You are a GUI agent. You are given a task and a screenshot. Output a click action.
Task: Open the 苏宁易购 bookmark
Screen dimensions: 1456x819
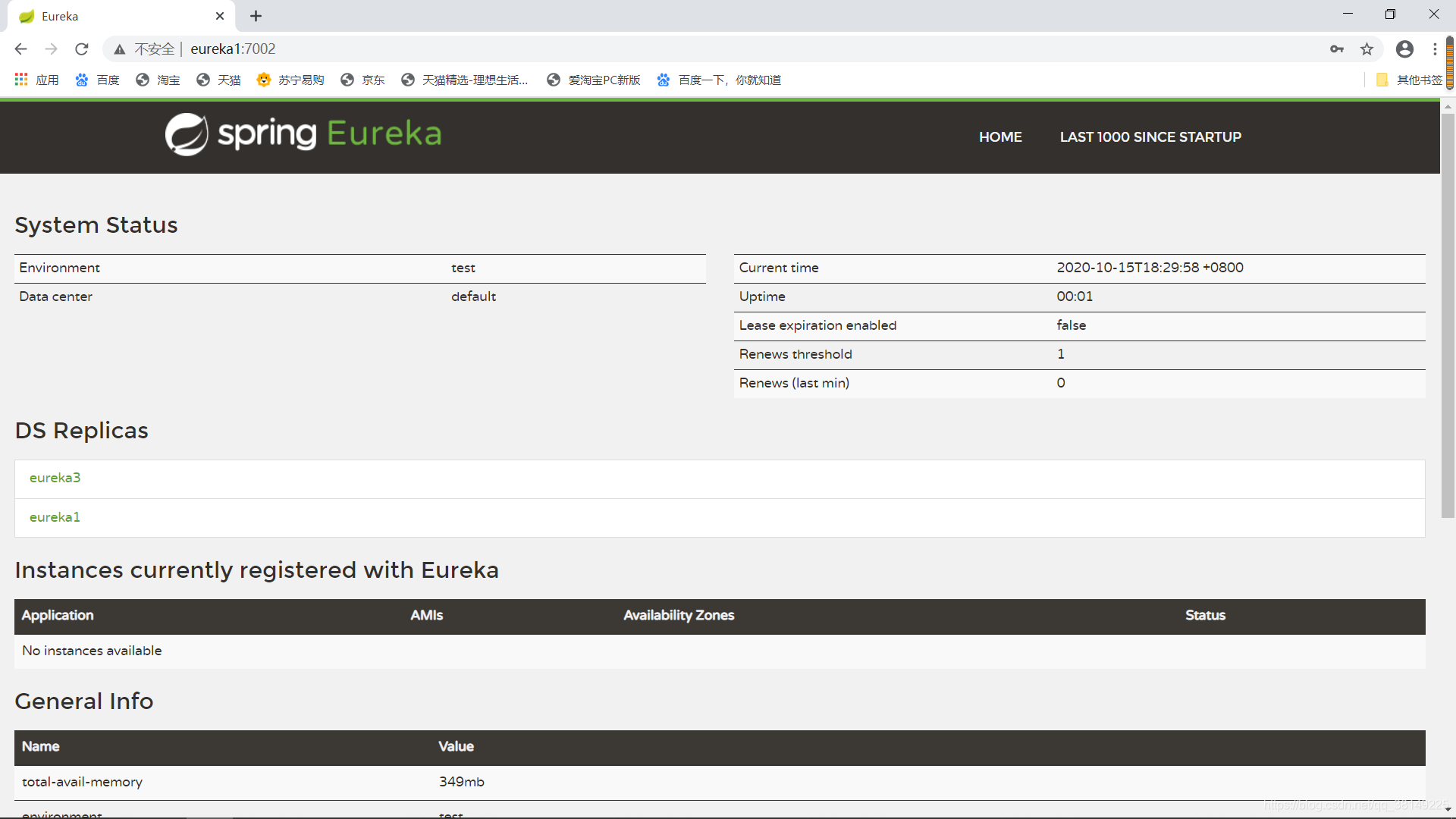(x=290, y=80)
